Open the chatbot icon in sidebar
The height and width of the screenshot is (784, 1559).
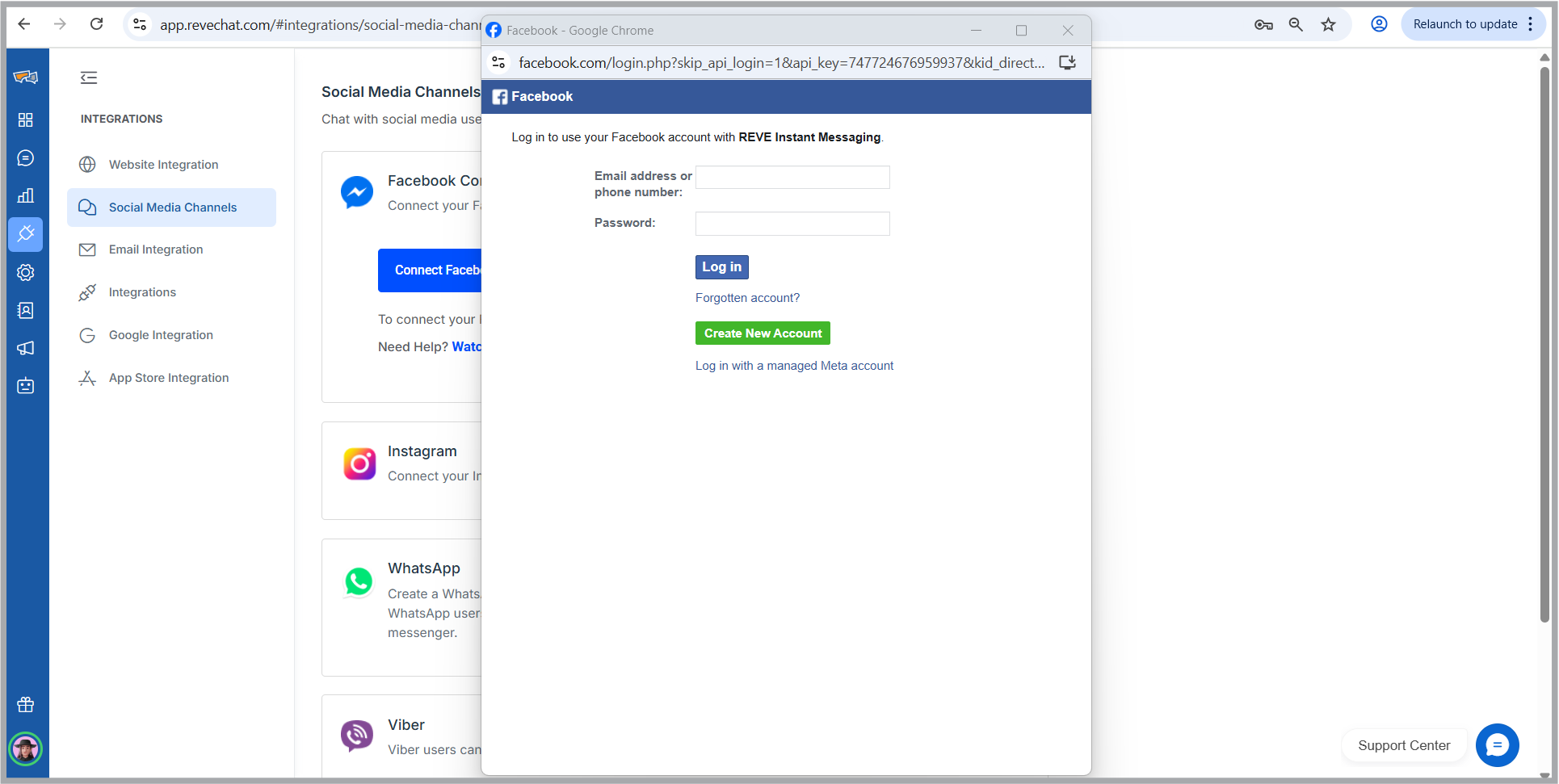26,386
